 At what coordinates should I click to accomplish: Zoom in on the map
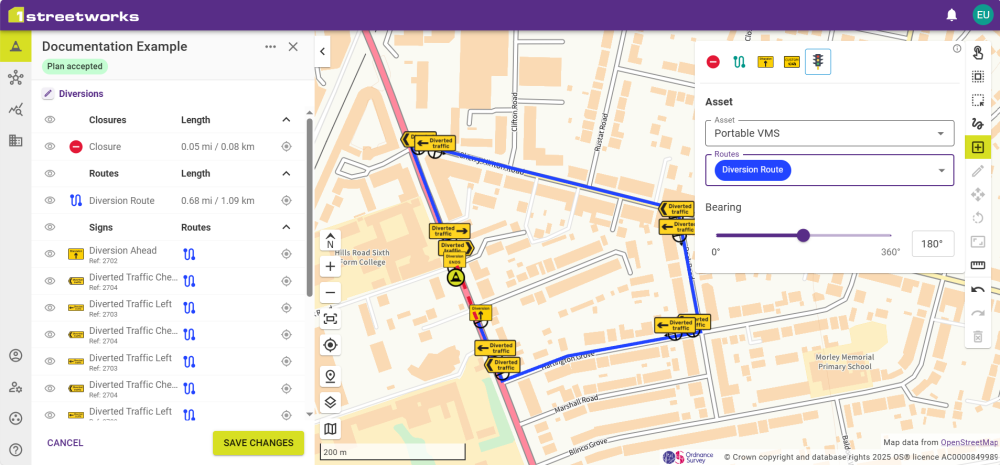(x=330, y=267)
